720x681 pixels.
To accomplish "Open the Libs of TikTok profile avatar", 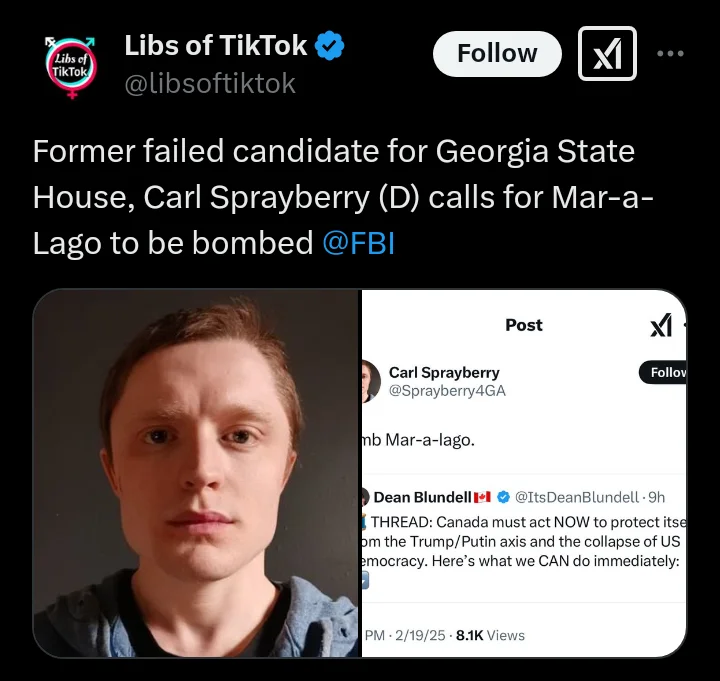I will (x=72, y=65).
